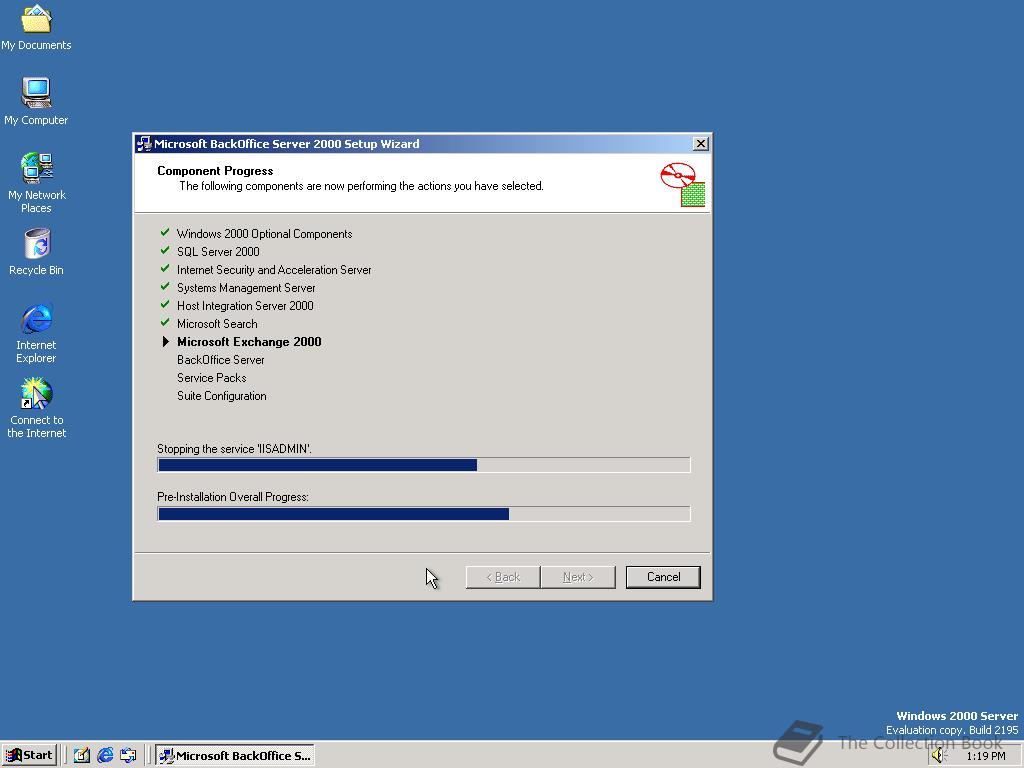
Task: Select the My Computer desktop icon
Action: pyautogui.click(x=36, y=101)
